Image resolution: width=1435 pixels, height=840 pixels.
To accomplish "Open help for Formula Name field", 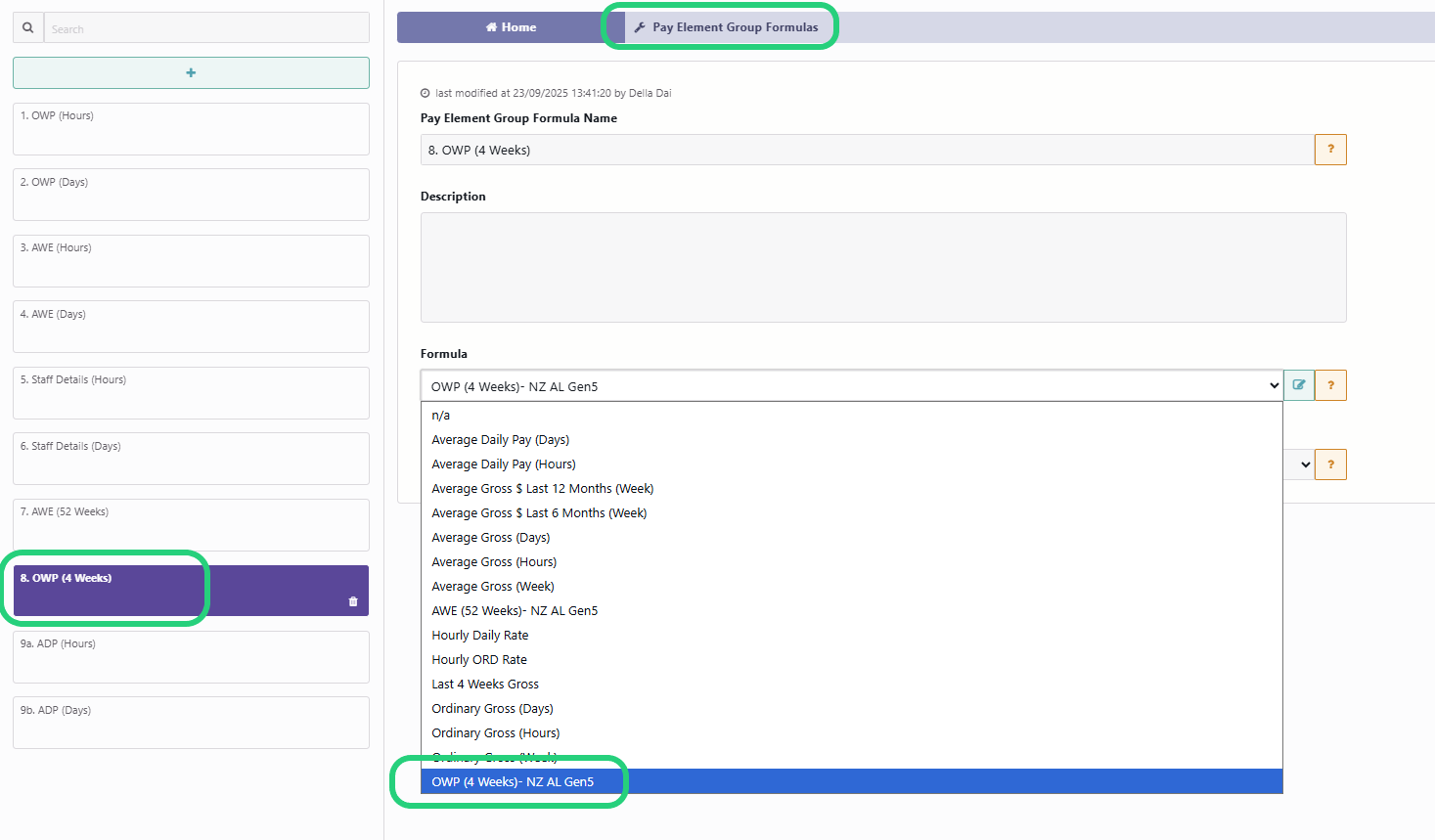I will pos(1330,150).
